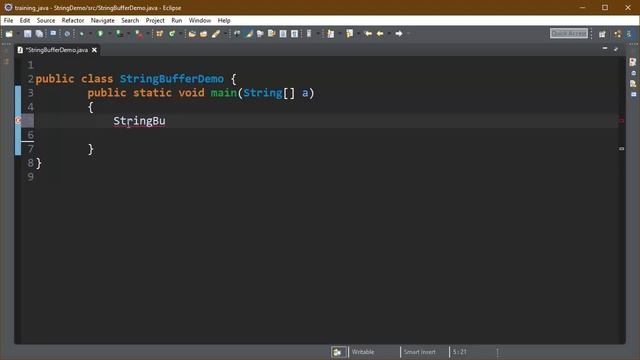Click the Coverage run toolbar icon
Viewport: 640px width, 360px height.
(x=119, y=34)
